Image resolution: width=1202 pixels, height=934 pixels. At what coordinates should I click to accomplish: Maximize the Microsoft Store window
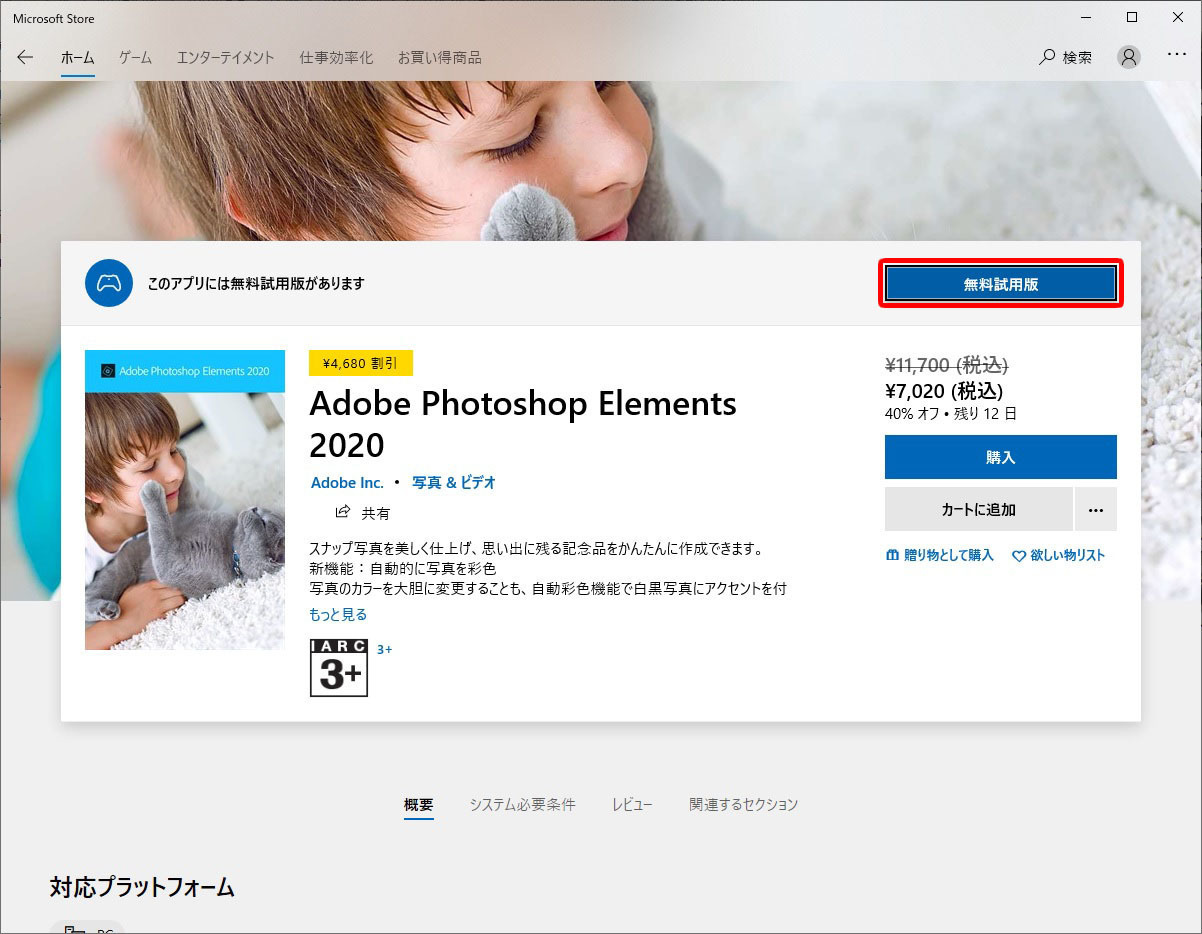click(1132, 17)
